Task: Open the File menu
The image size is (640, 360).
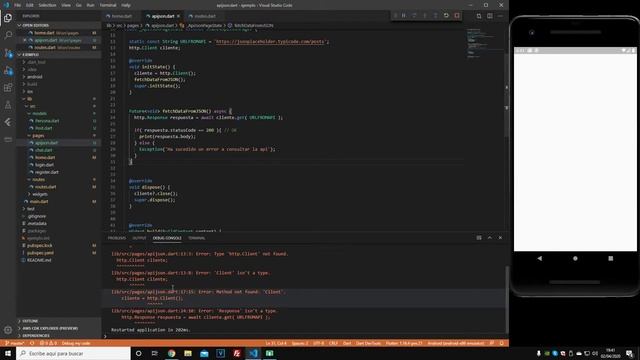Action: tap(17, 5)
